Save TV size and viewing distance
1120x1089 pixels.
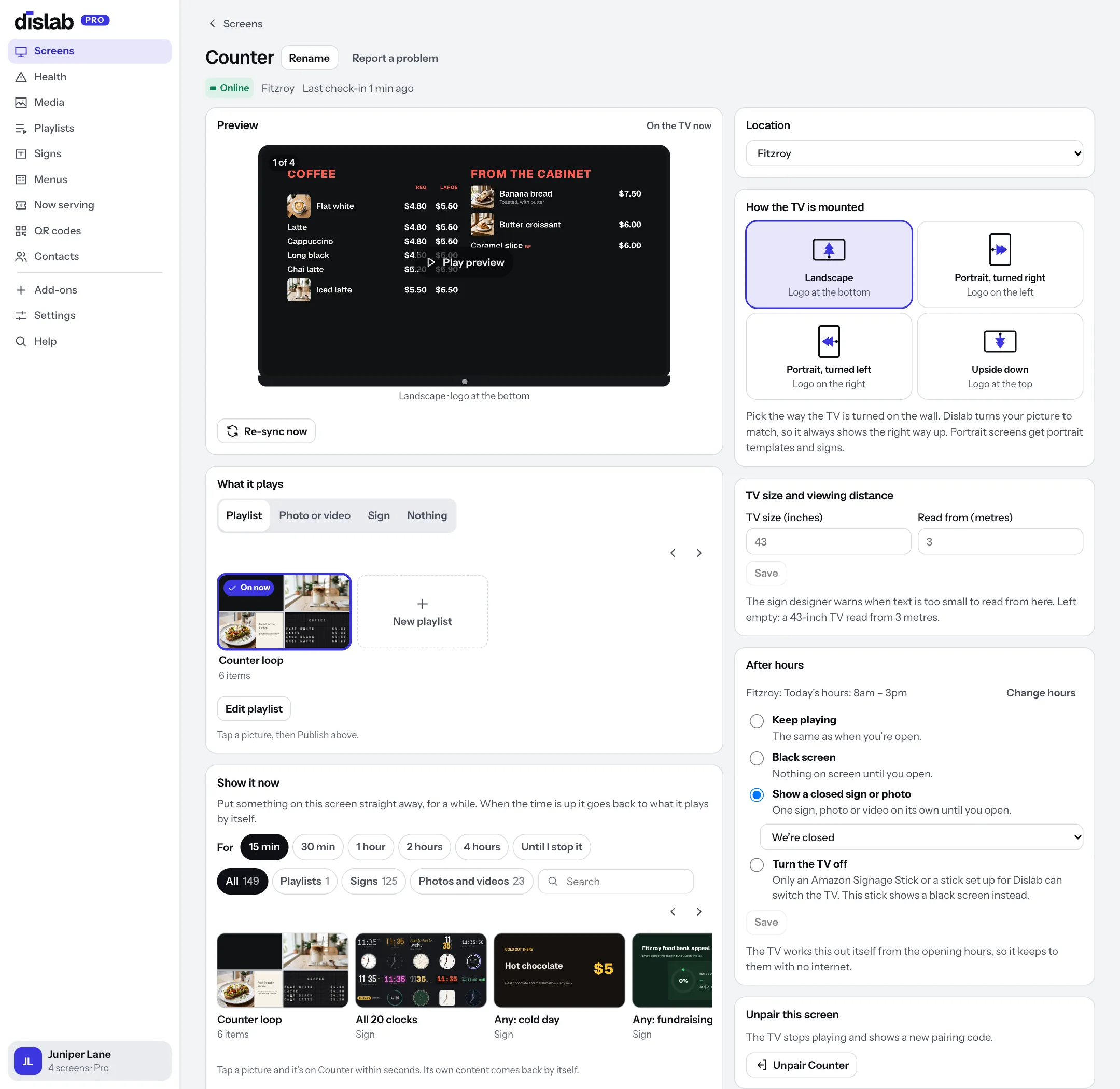point(765,573)
